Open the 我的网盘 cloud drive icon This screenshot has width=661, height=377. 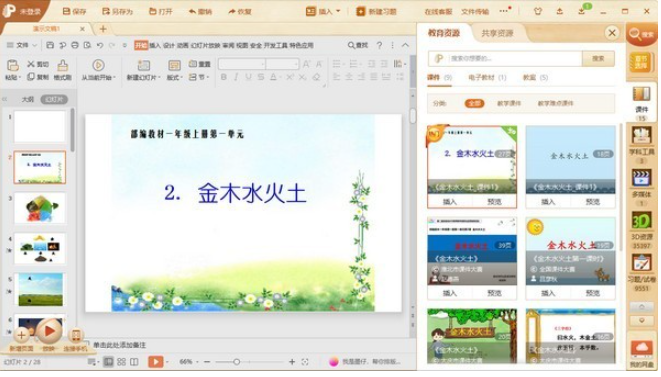[641, 349]
